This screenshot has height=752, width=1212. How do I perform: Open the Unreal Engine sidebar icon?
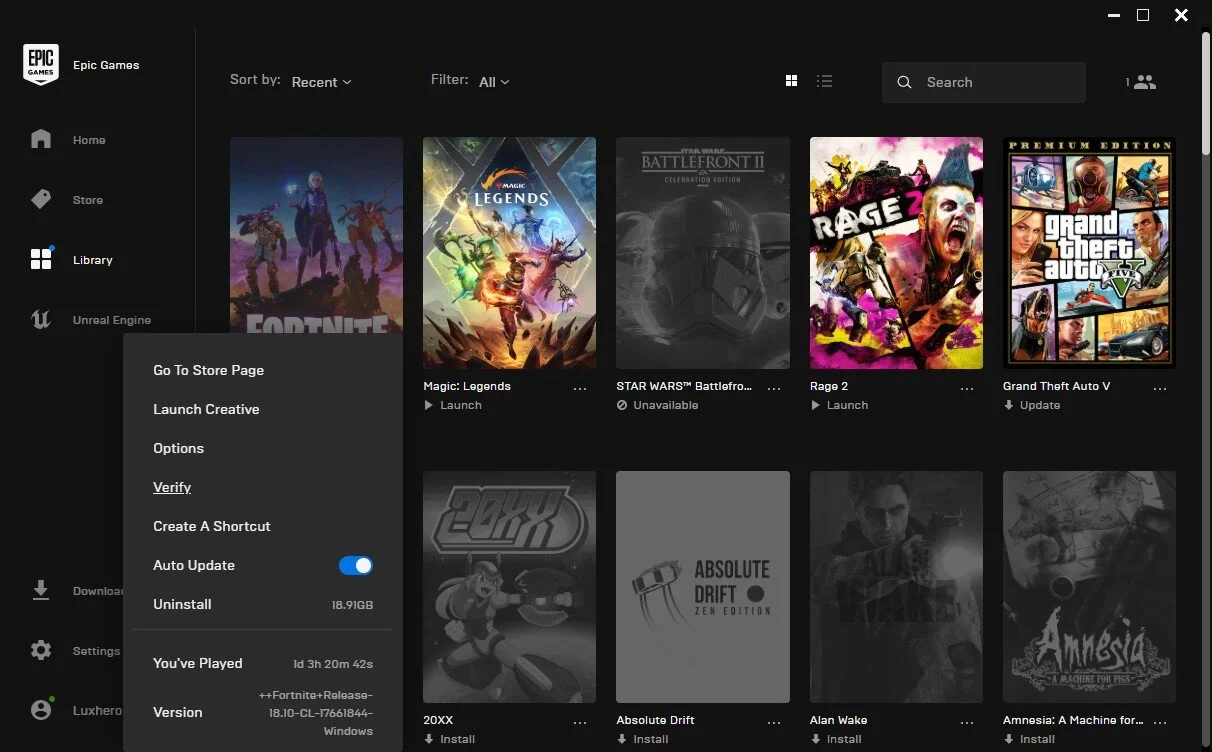click(41, 320)
